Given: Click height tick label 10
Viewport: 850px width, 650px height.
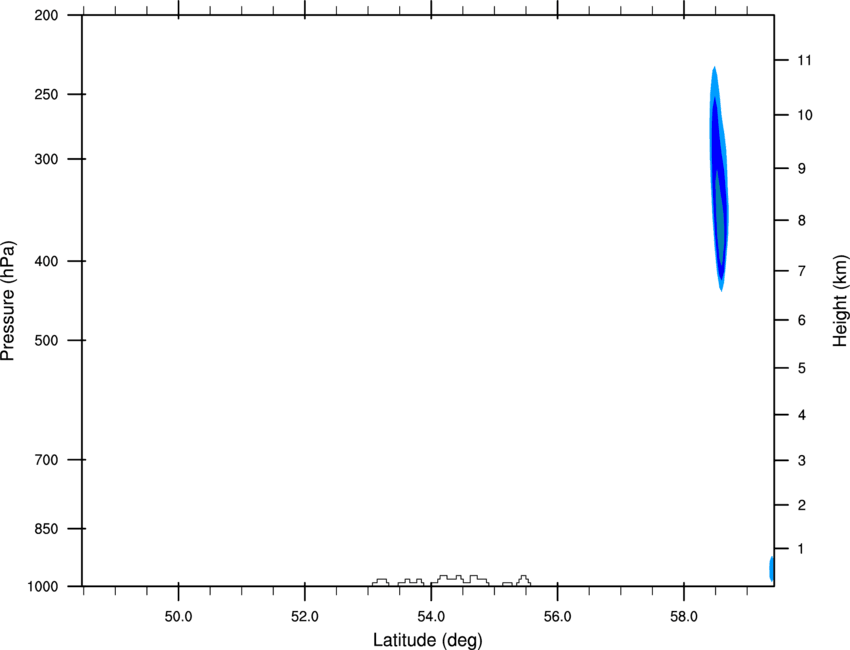Looking at the screenshot, I should pos(805,115).
